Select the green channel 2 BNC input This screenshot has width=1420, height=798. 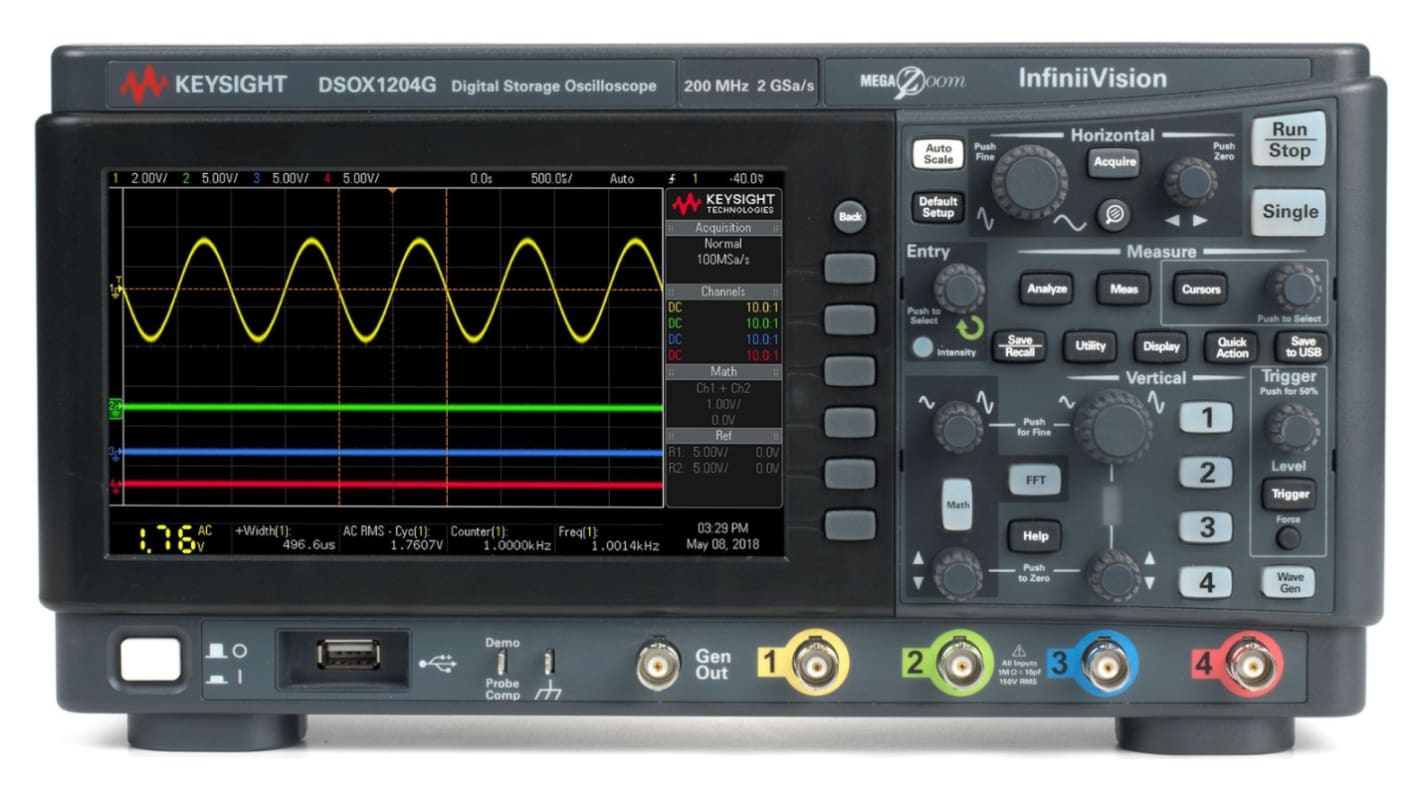(962, 662)
